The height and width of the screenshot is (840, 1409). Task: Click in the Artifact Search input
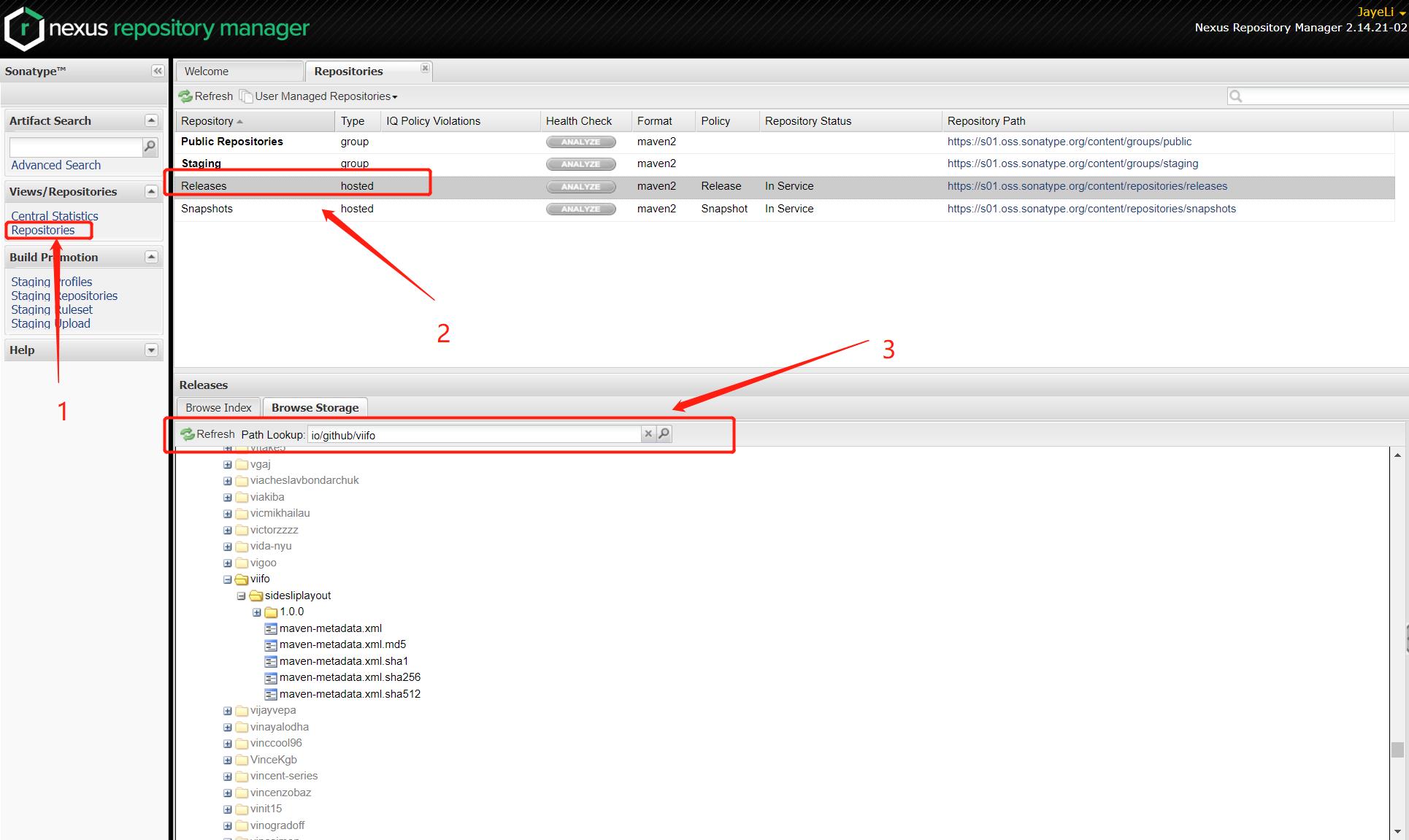[76, 147]
